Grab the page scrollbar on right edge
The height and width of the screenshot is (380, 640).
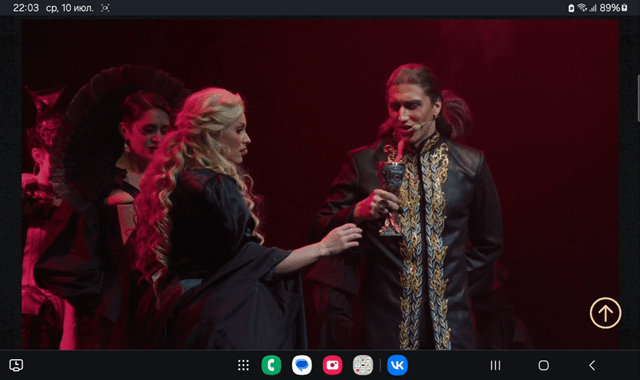pyautogui.click(x=638, y=98)
